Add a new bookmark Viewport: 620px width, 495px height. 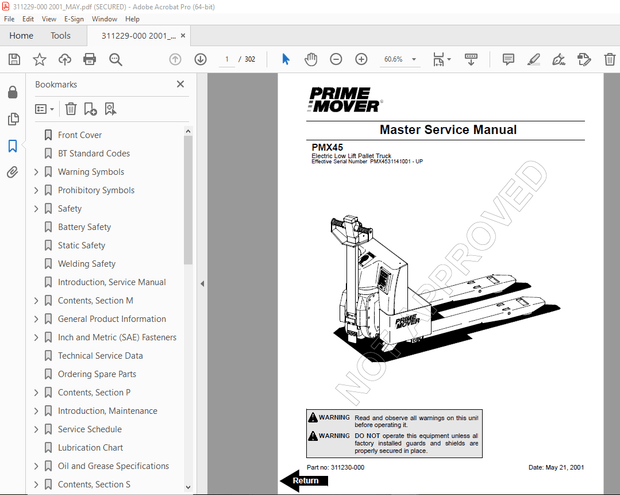[x=90, y=109]
